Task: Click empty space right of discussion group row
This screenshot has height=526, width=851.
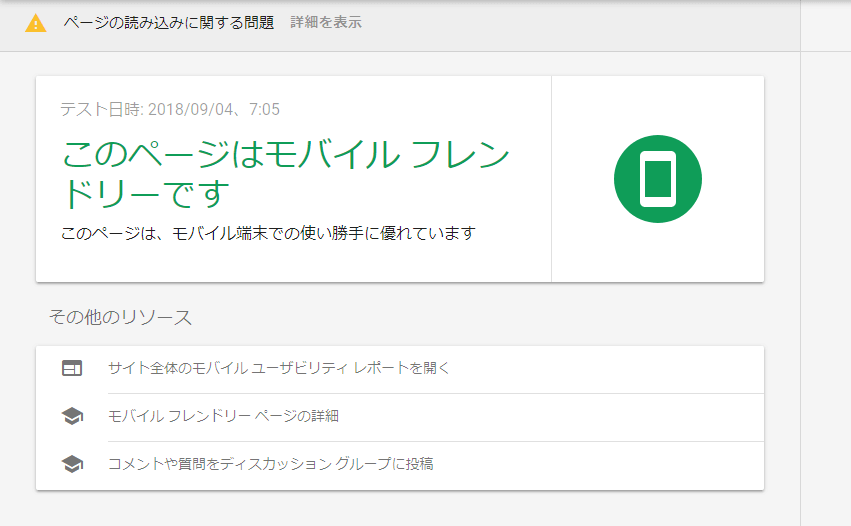Action: (x=620, y=464)
